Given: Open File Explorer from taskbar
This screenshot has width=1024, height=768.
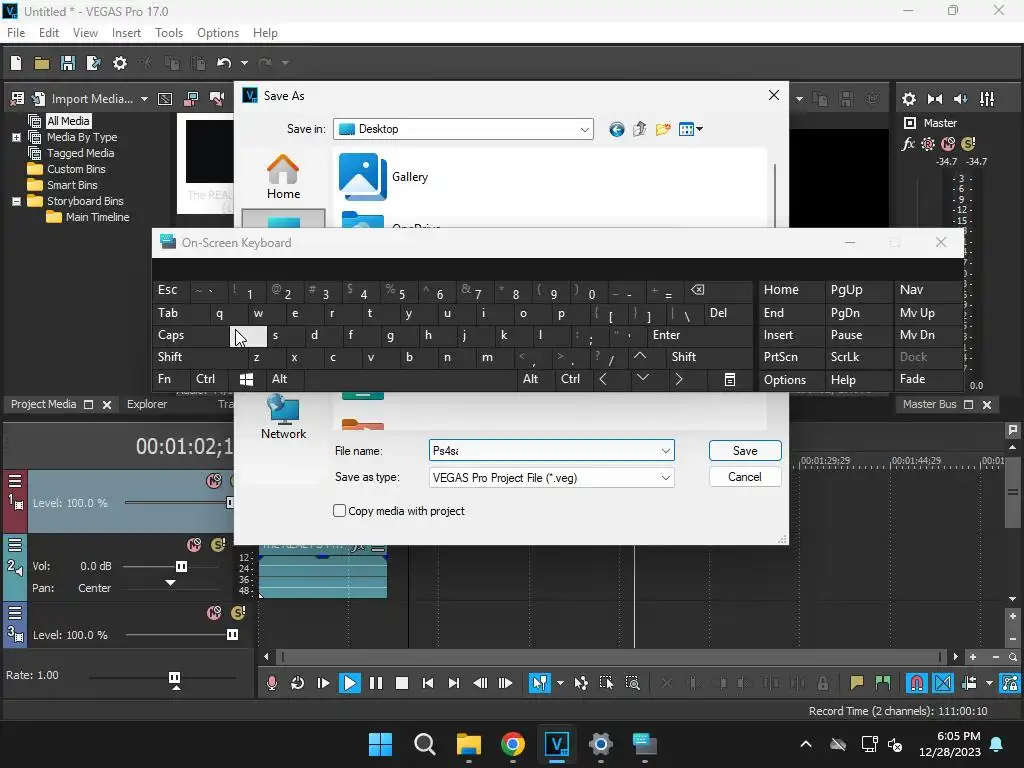Looking at the screenshot, I should point(469,744).
